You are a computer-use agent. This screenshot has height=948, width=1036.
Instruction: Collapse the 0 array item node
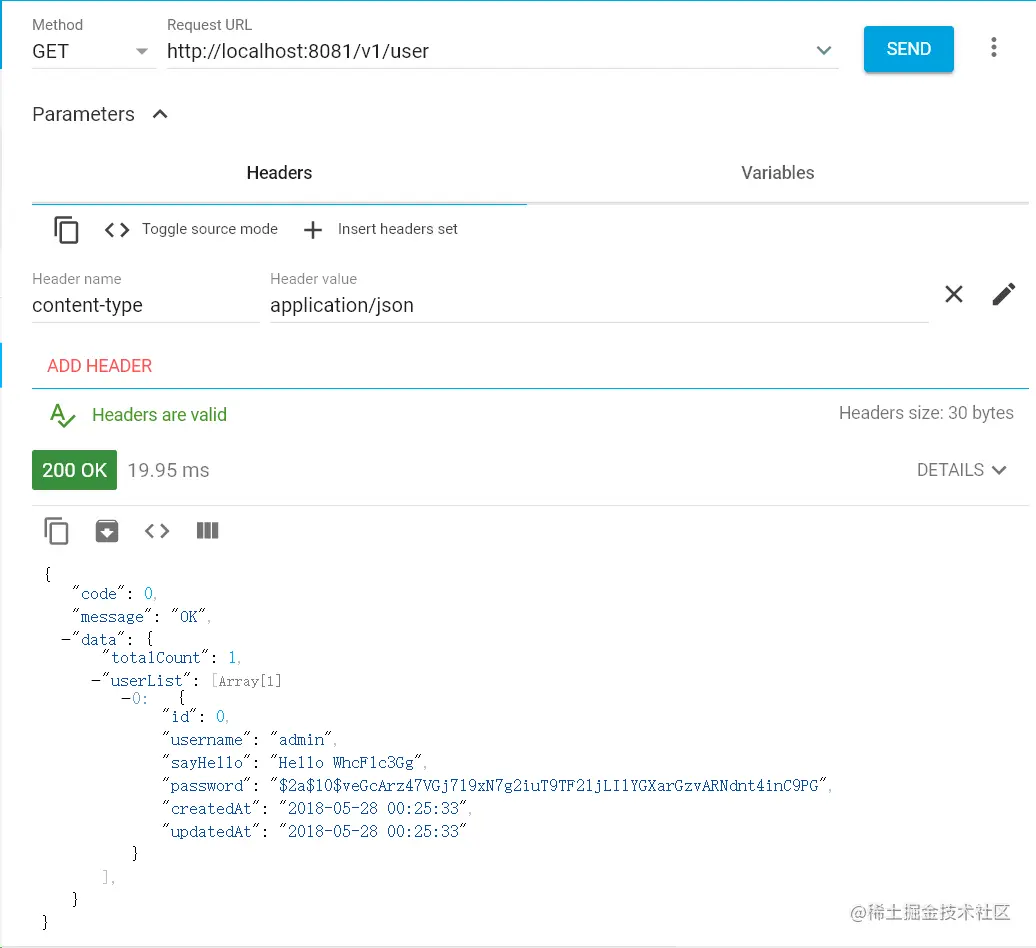click(126, 698)
